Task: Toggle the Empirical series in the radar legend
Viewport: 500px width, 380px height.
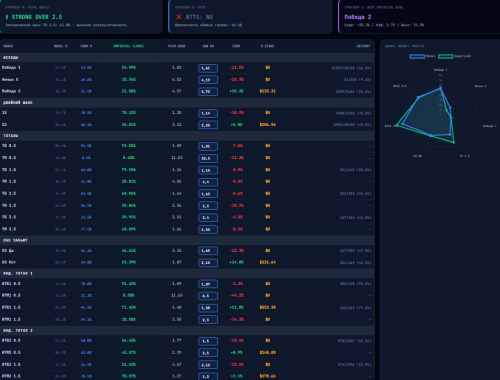Action: coord(445,56)
